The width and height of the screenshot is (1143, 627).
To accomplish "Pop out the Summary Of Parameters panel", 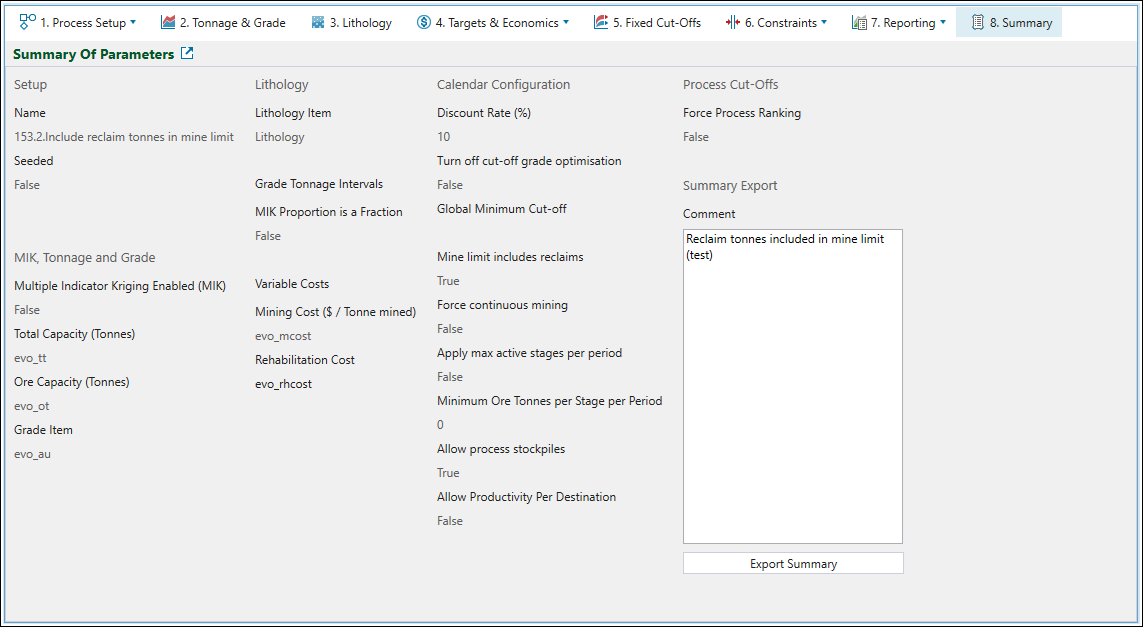I will click(187, 54).
